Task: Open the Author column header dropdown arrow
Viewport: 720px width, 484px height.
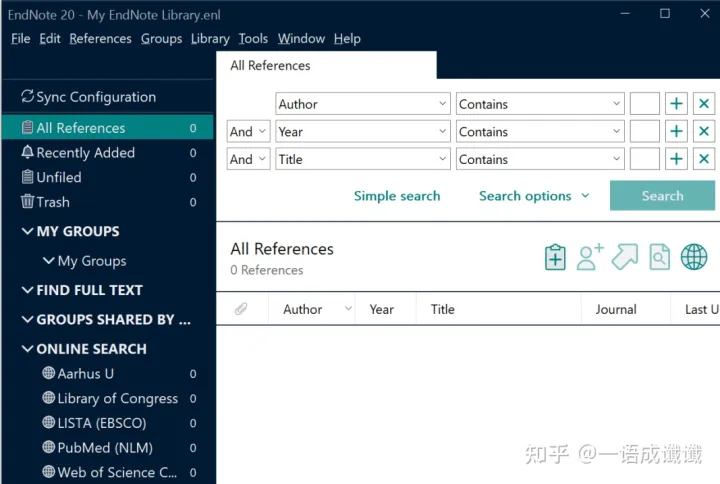Action: (x=349, y=309)
